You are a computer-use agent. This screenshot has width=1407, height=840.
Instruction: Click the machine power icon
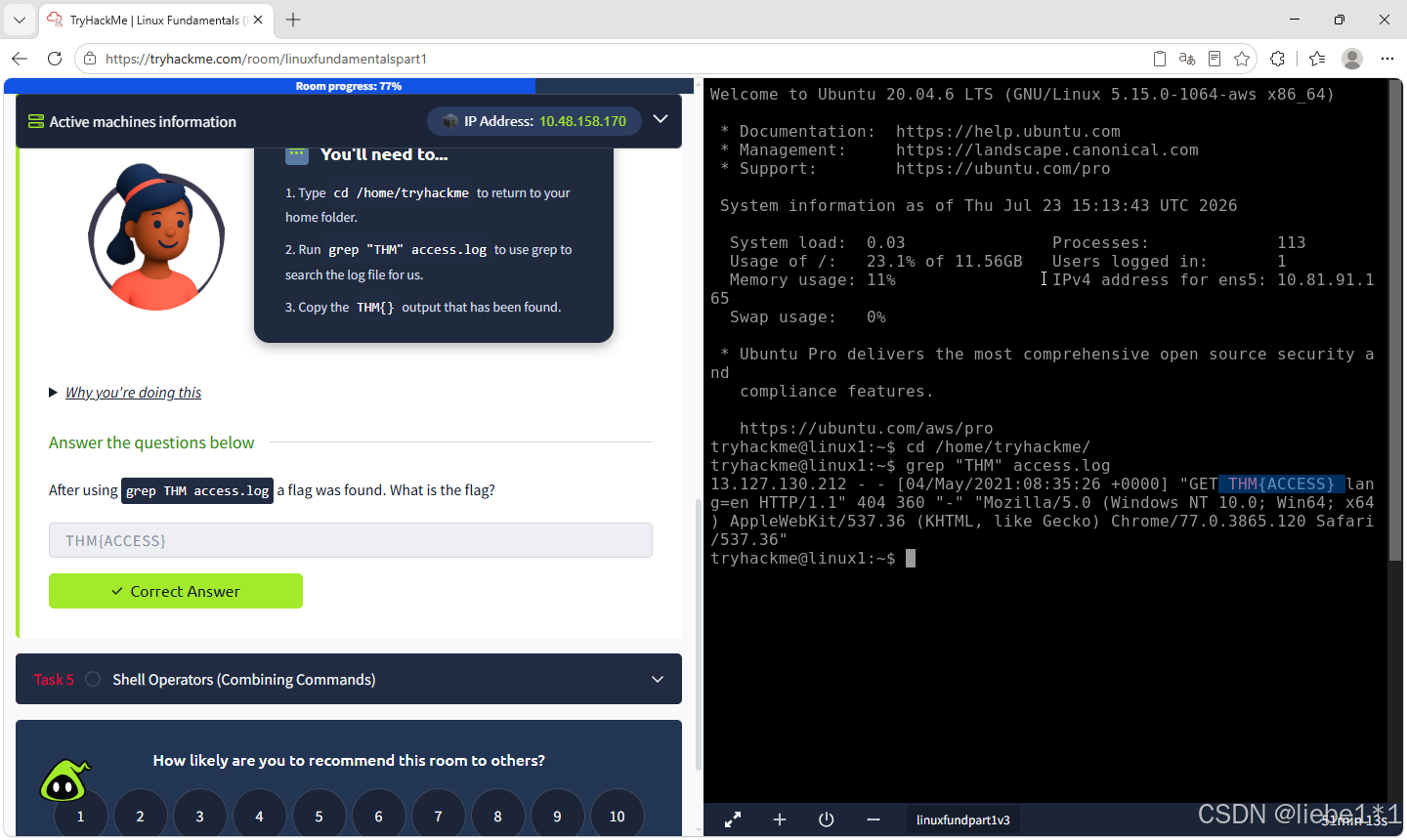pos(827,819)
